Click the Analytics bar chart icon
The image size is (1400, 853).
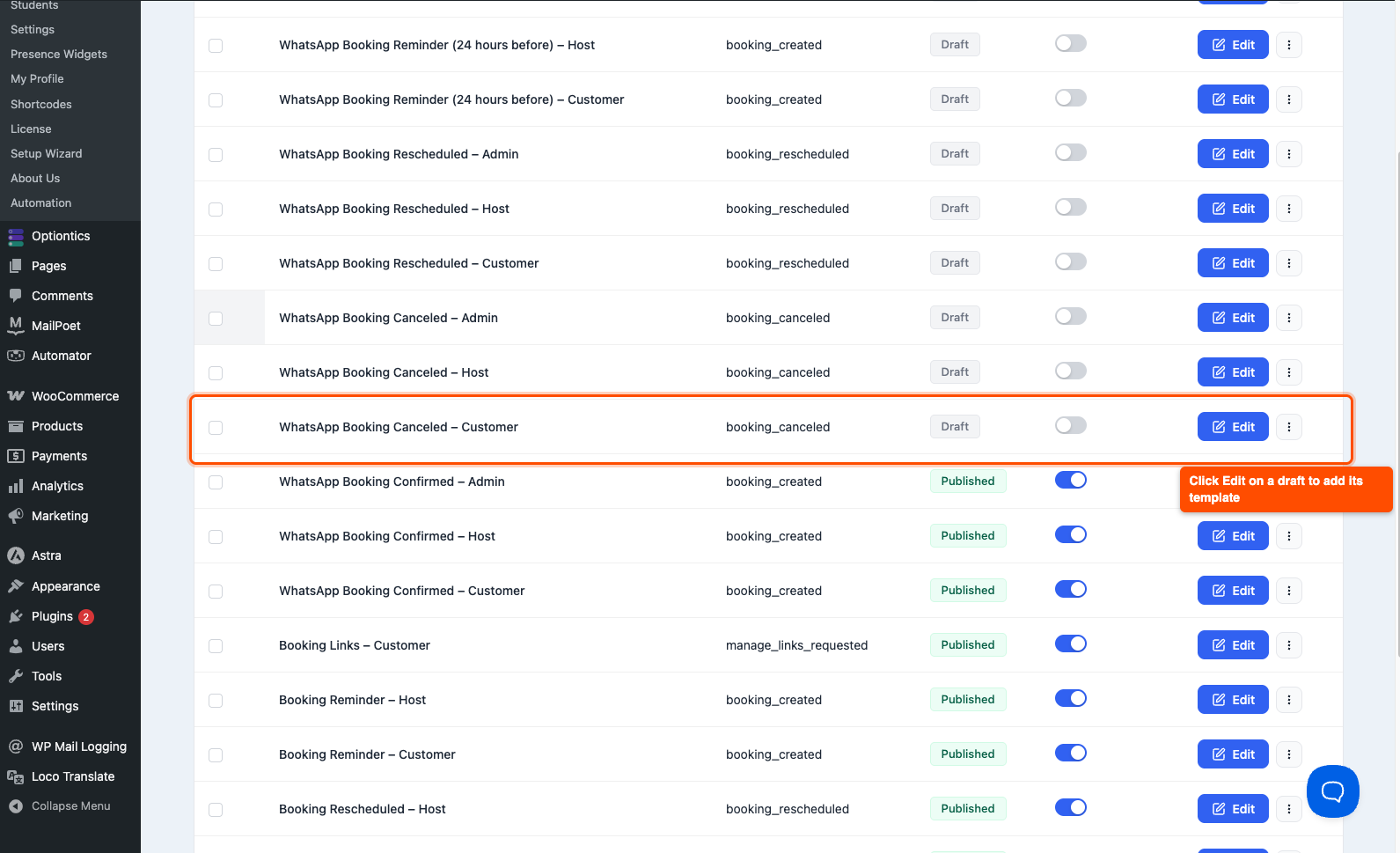[16, 486]
